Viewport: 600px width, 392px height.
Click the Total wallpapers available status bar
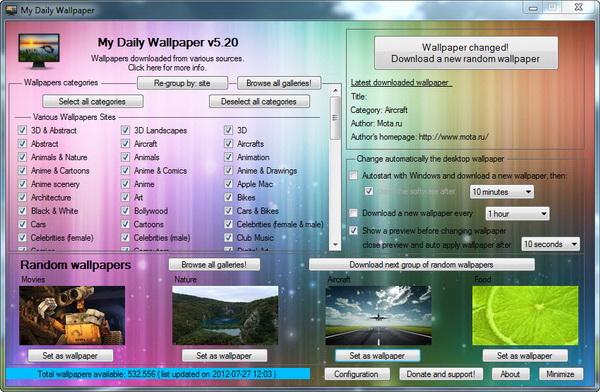click(x=158, y=374)
